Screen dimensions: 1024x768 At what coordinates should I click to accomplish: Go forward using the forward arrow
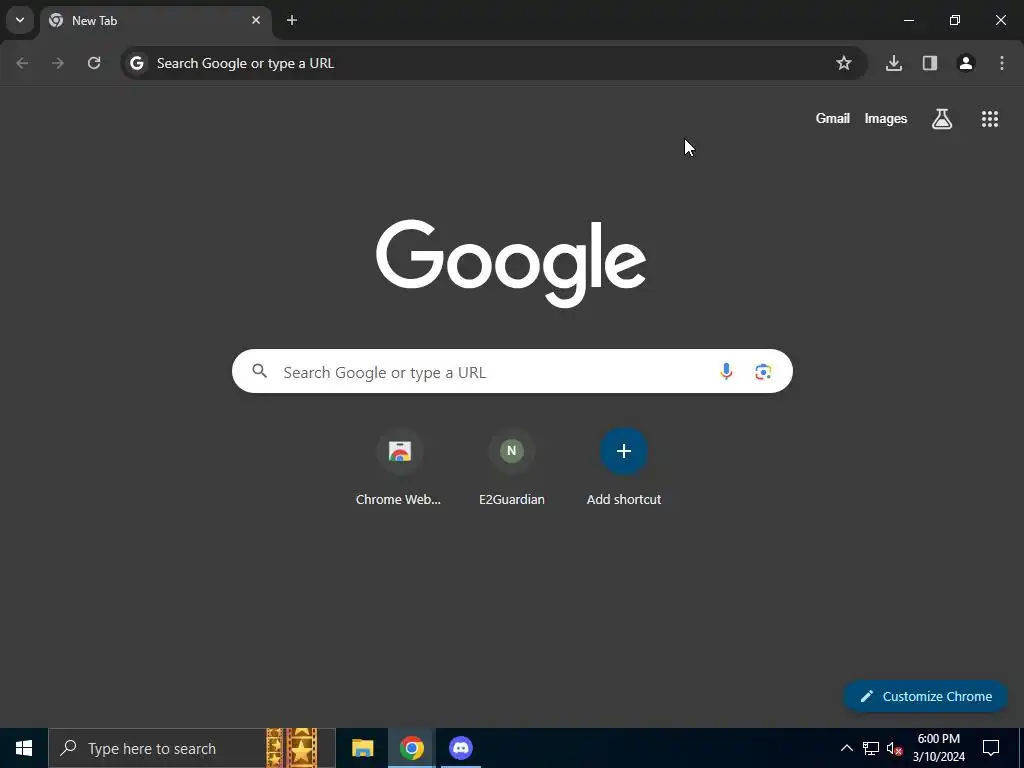[58, 63]
